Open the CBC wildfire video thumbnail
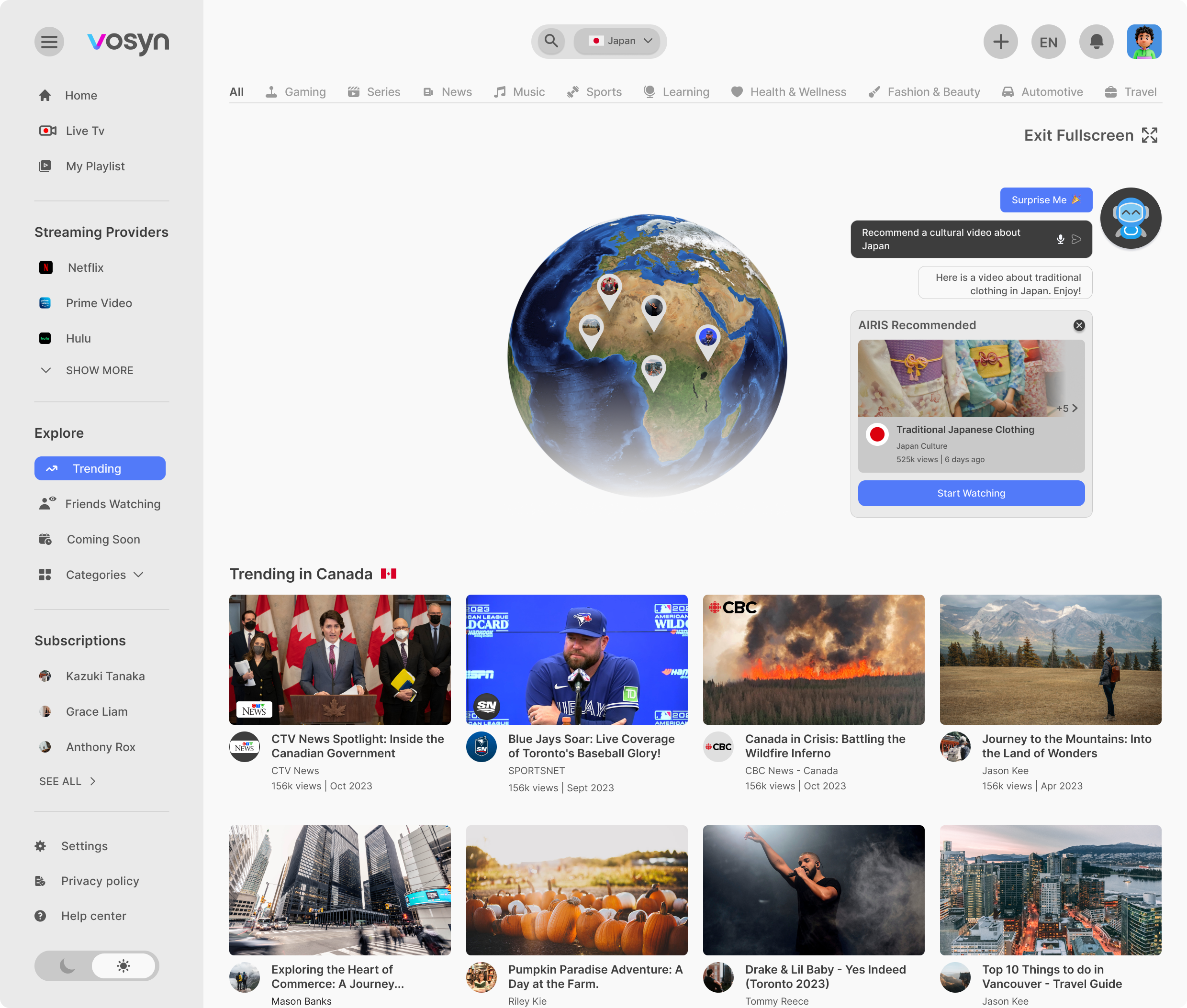This screenshot has width=1187, height=1008. click(x=813, y=659)
